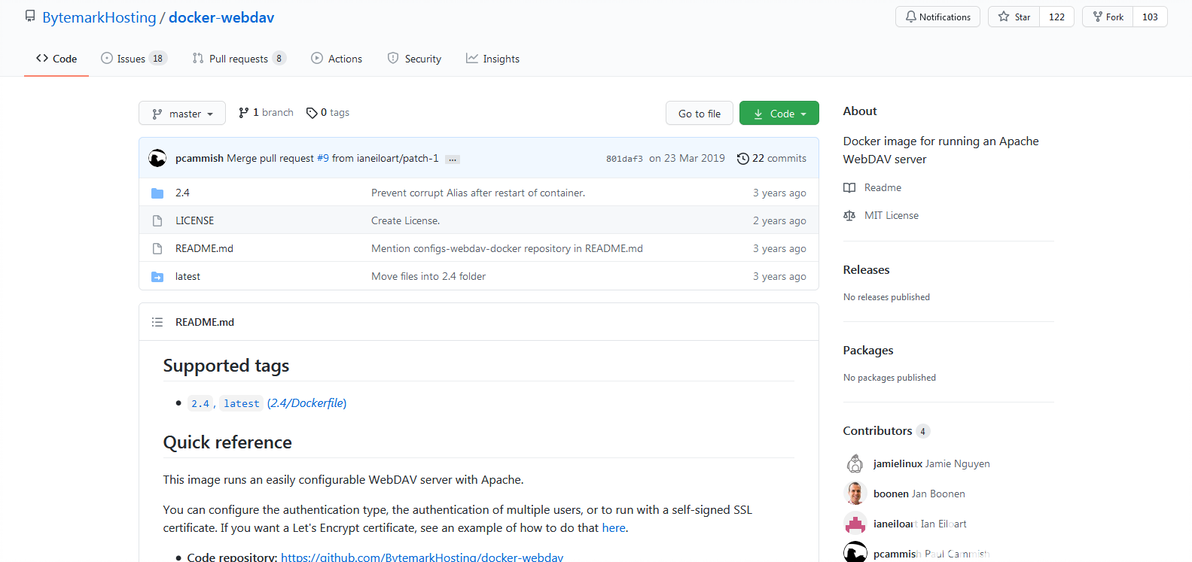The height and width of the screenshot is (562, 1192).
Task: Open the 1 branch link
Action: [266, 113]
